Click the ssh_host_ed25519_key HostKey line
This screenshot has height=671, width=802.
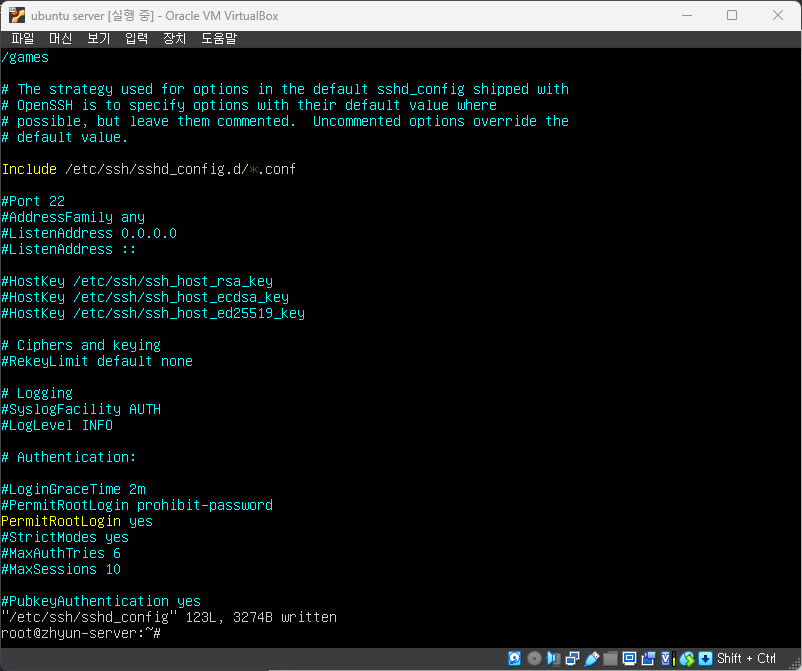pyautogui.click(x=153, y=313)
